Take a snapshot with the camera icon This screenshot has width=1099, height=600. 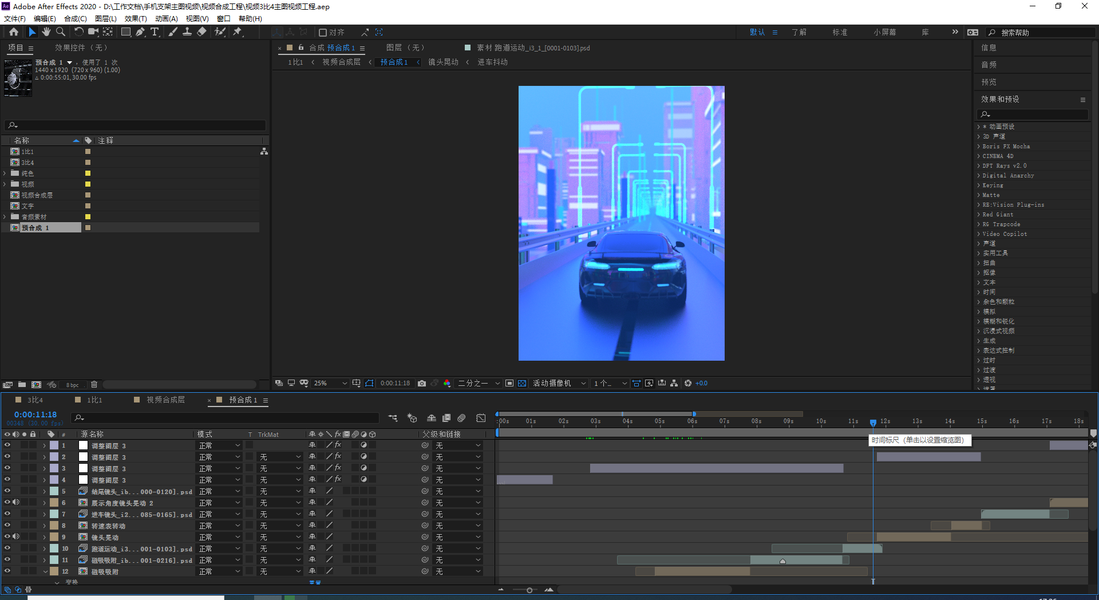coord(421,383)
